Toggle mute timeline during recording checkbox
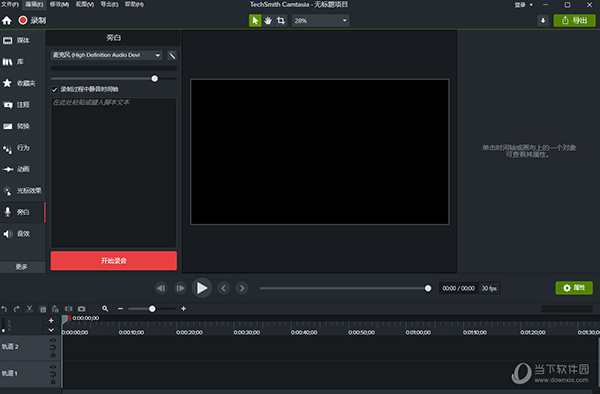This screenshot has height=394, width=600. (54, 90)
